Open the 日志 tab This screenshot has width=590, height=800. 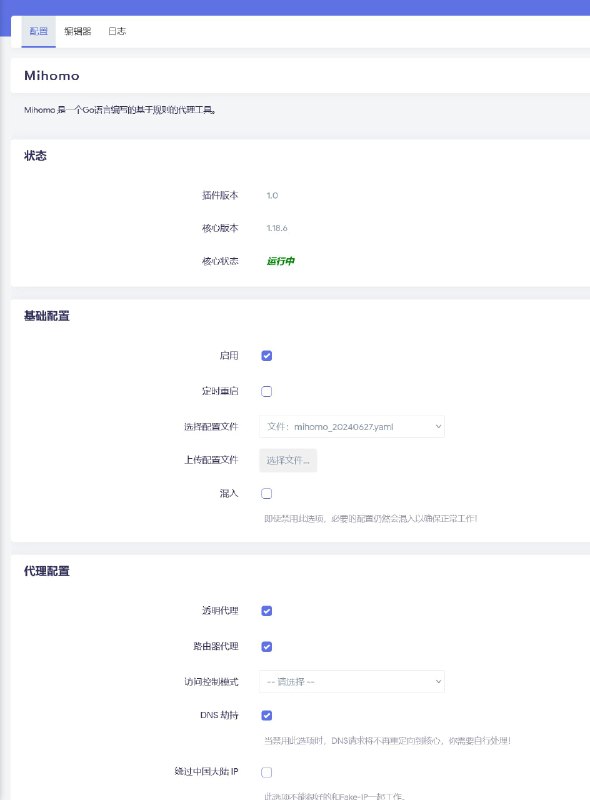[x=117, y=31]
